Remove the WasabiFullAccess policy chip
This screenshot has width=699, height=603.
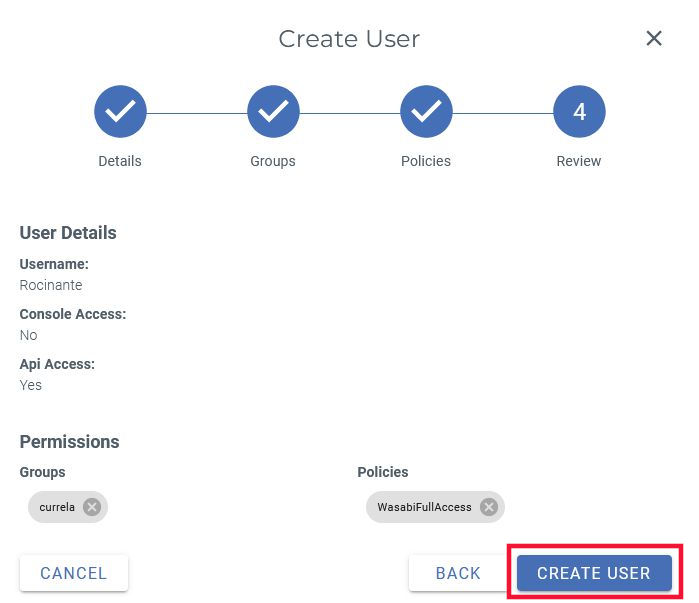[x=488, y=507]
